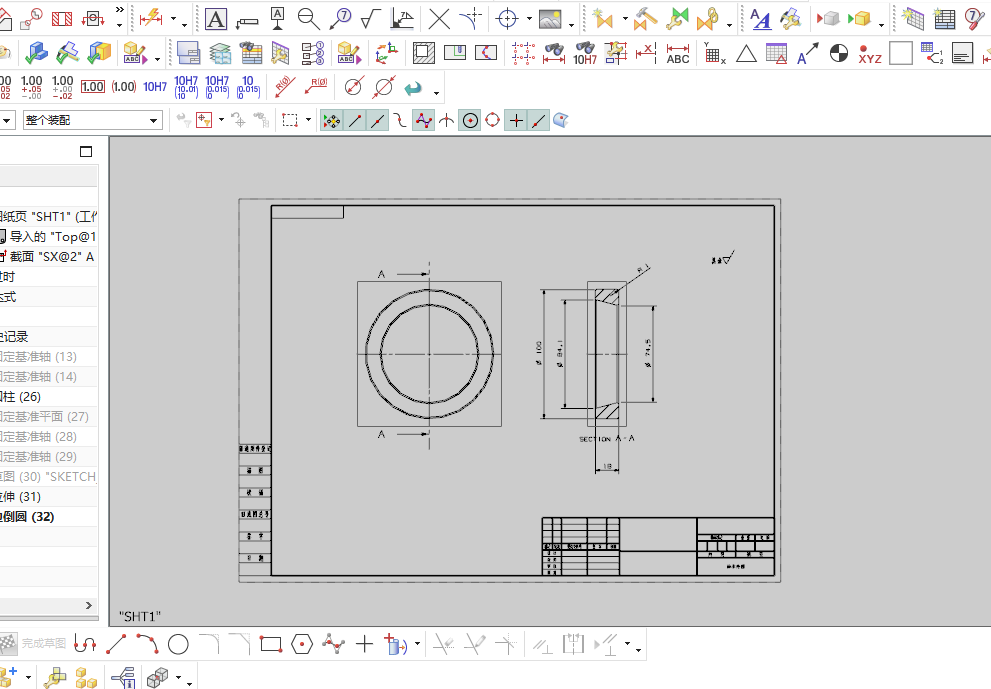
Task: Toggle Point on Face snap
Action: pyautogui.click(x=561, y=120)
